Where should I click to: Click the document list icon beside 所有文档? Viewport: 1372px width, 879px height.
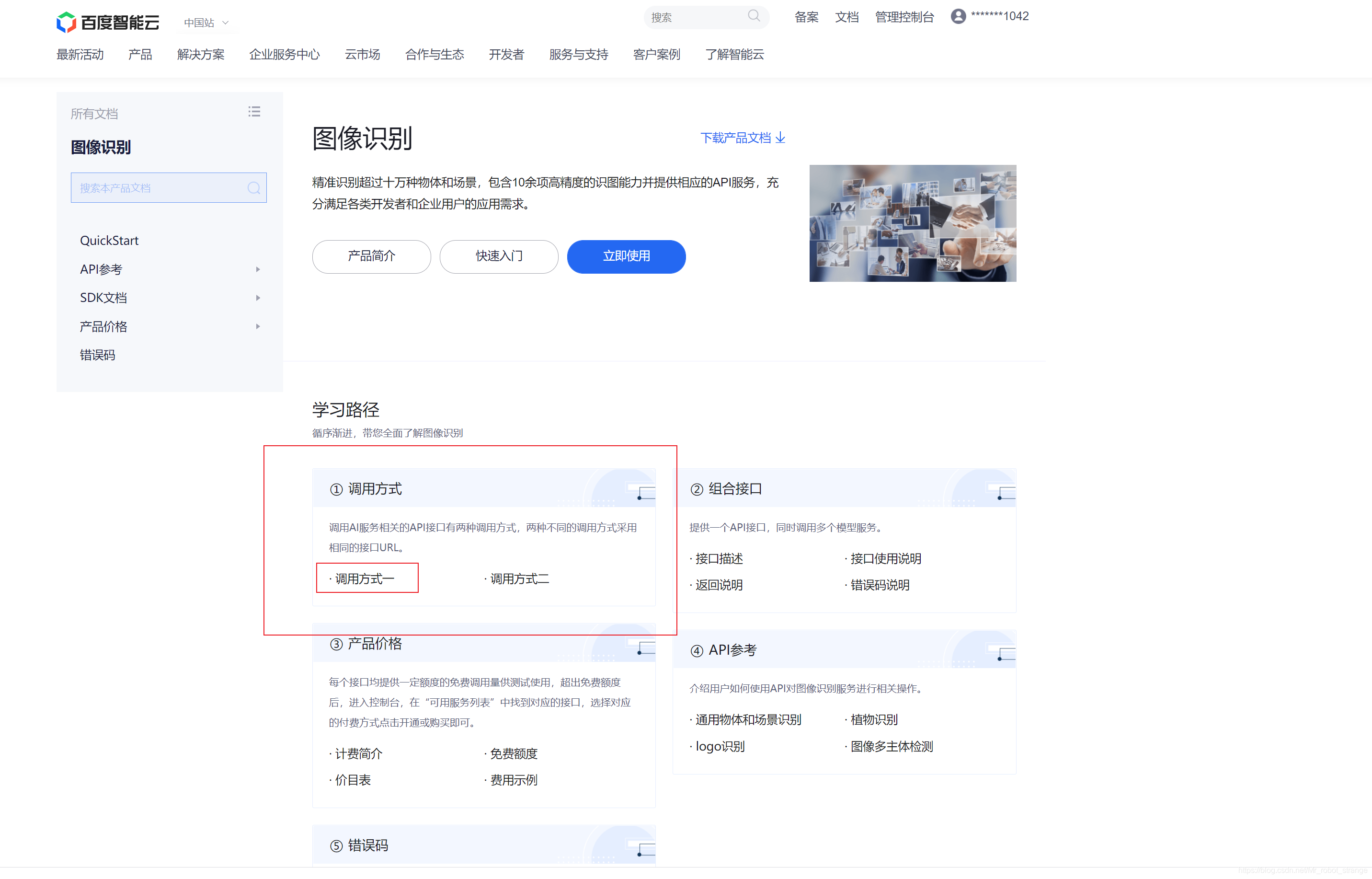tap(254, 111)
